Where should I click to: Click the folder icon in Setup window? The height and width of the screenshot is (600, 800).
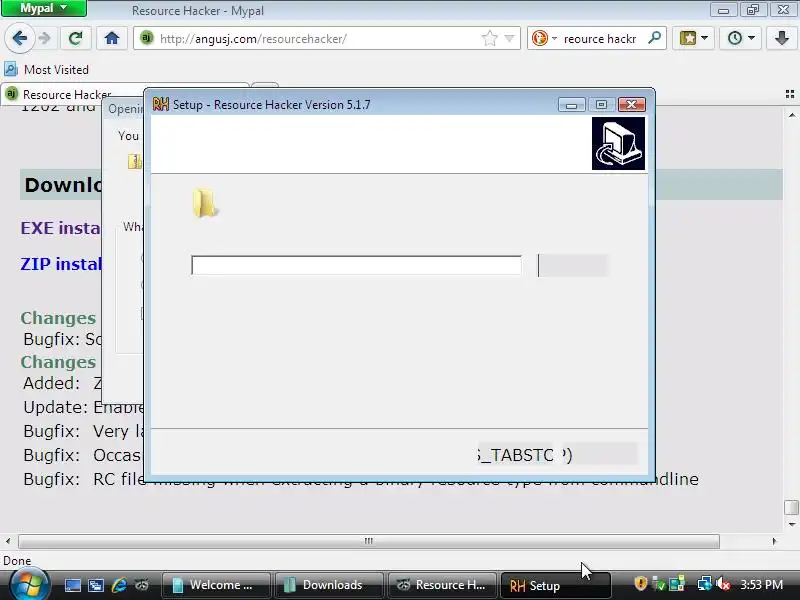[x=205, y=203]
